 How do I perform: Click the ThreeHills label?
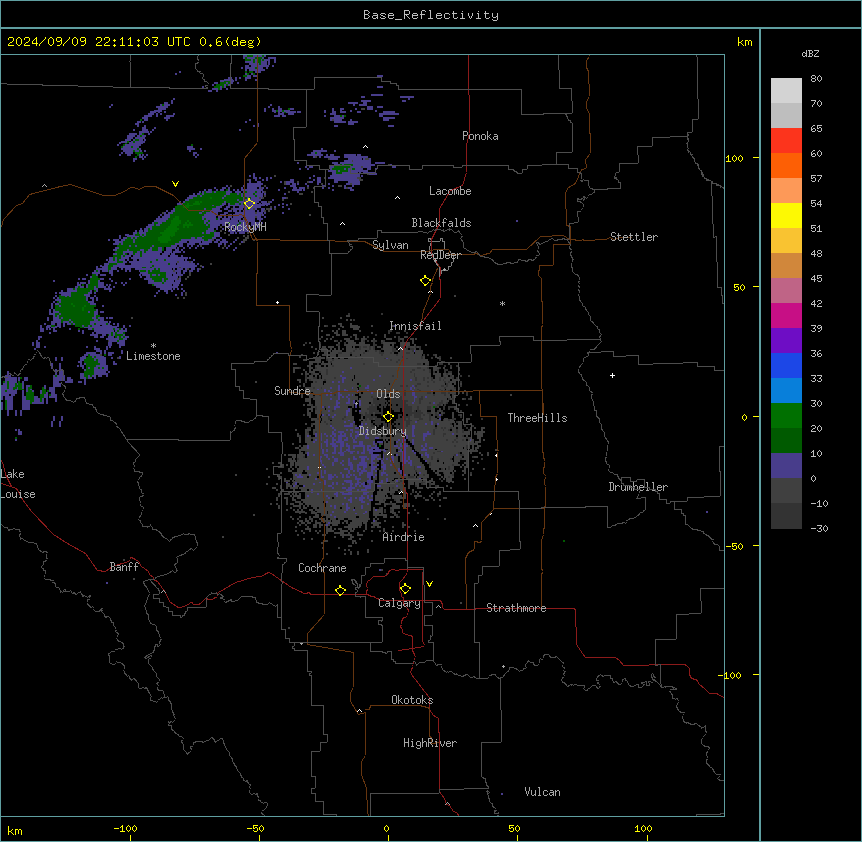[537, 418]
